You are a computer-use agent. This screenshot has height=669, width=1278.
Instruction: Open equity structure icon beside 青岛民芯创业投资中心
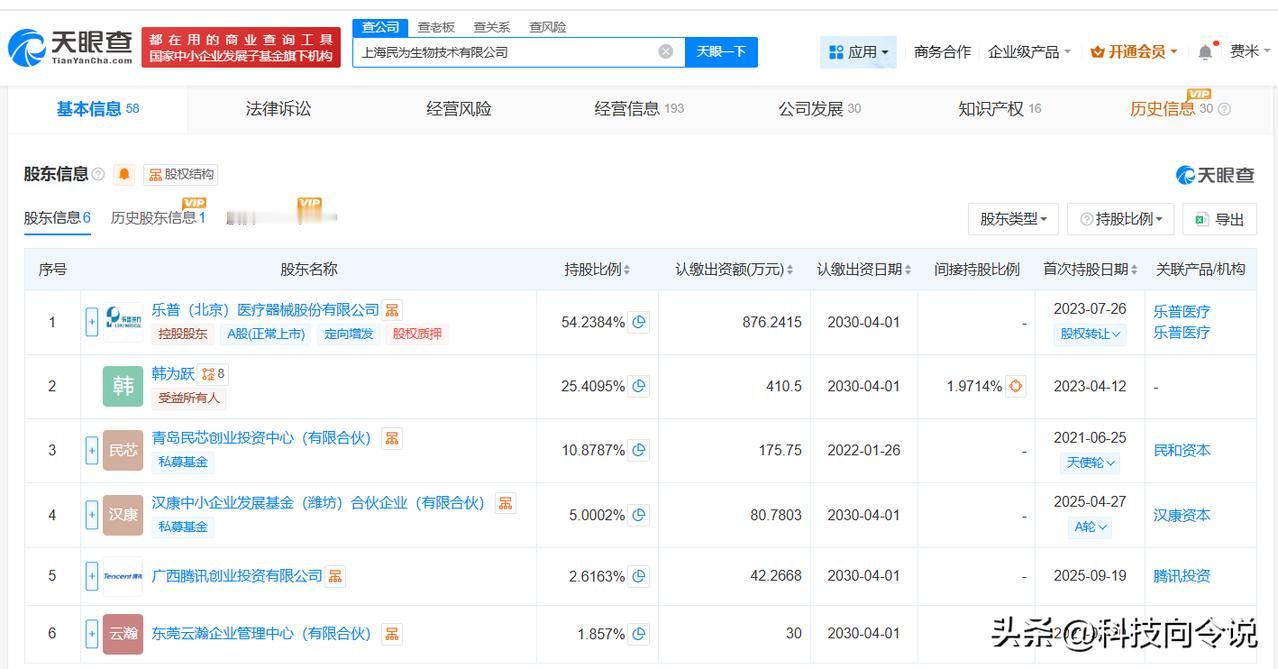pos(391,438)
